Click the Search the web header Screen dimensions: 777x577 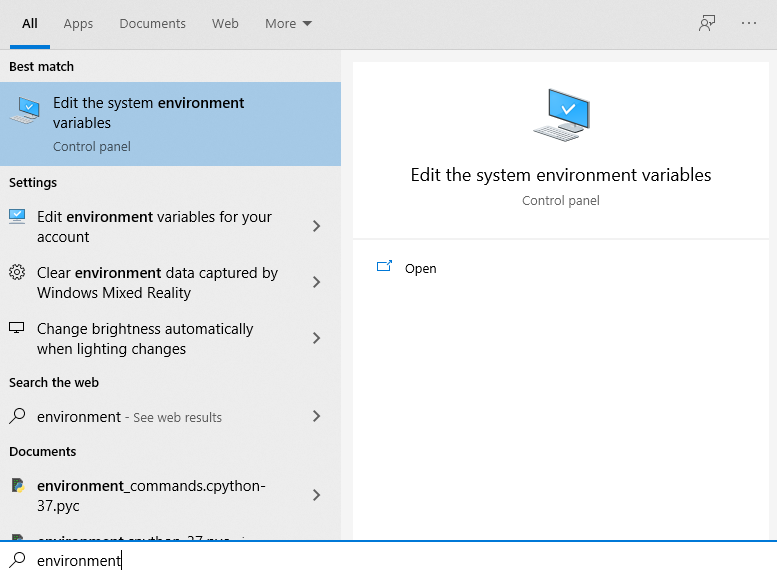54,383
